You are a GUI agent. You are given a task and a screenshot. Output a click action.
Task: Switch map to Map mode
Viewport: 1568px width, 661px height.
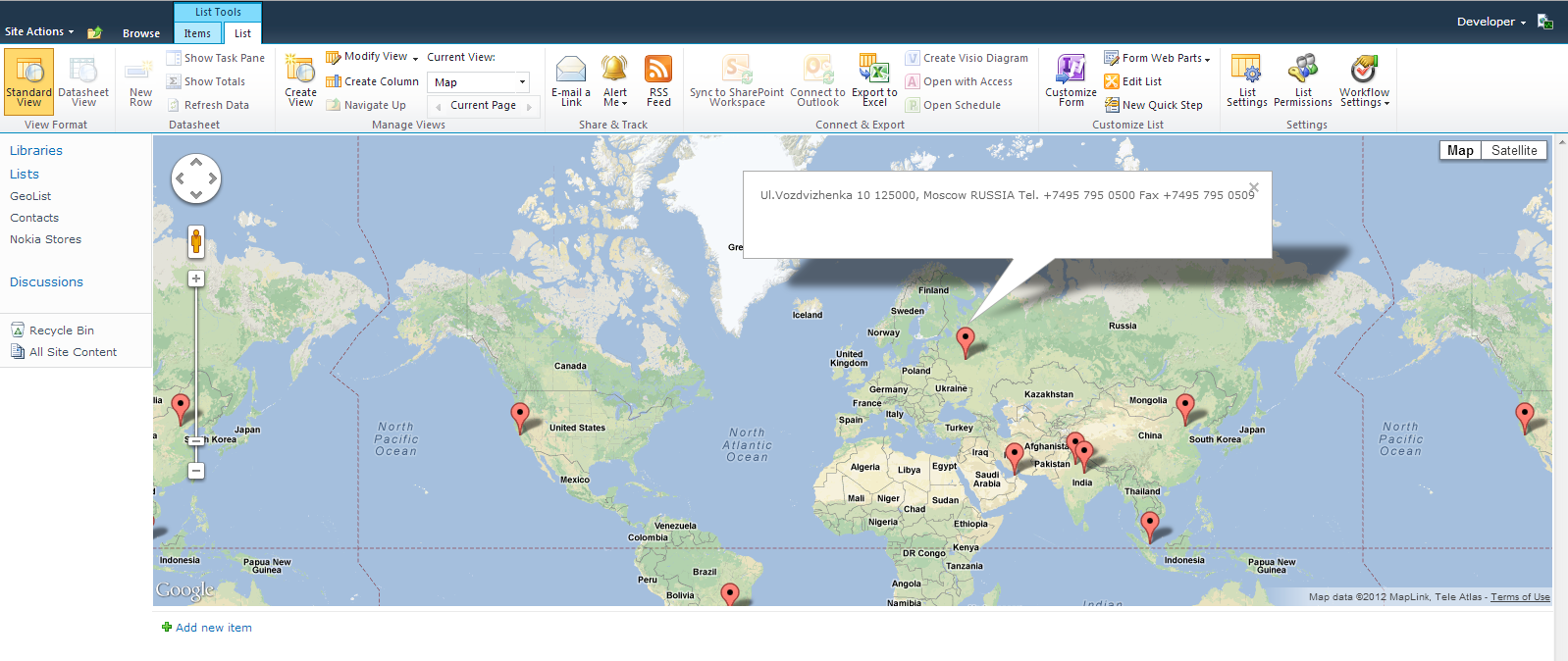(1460, 150)
